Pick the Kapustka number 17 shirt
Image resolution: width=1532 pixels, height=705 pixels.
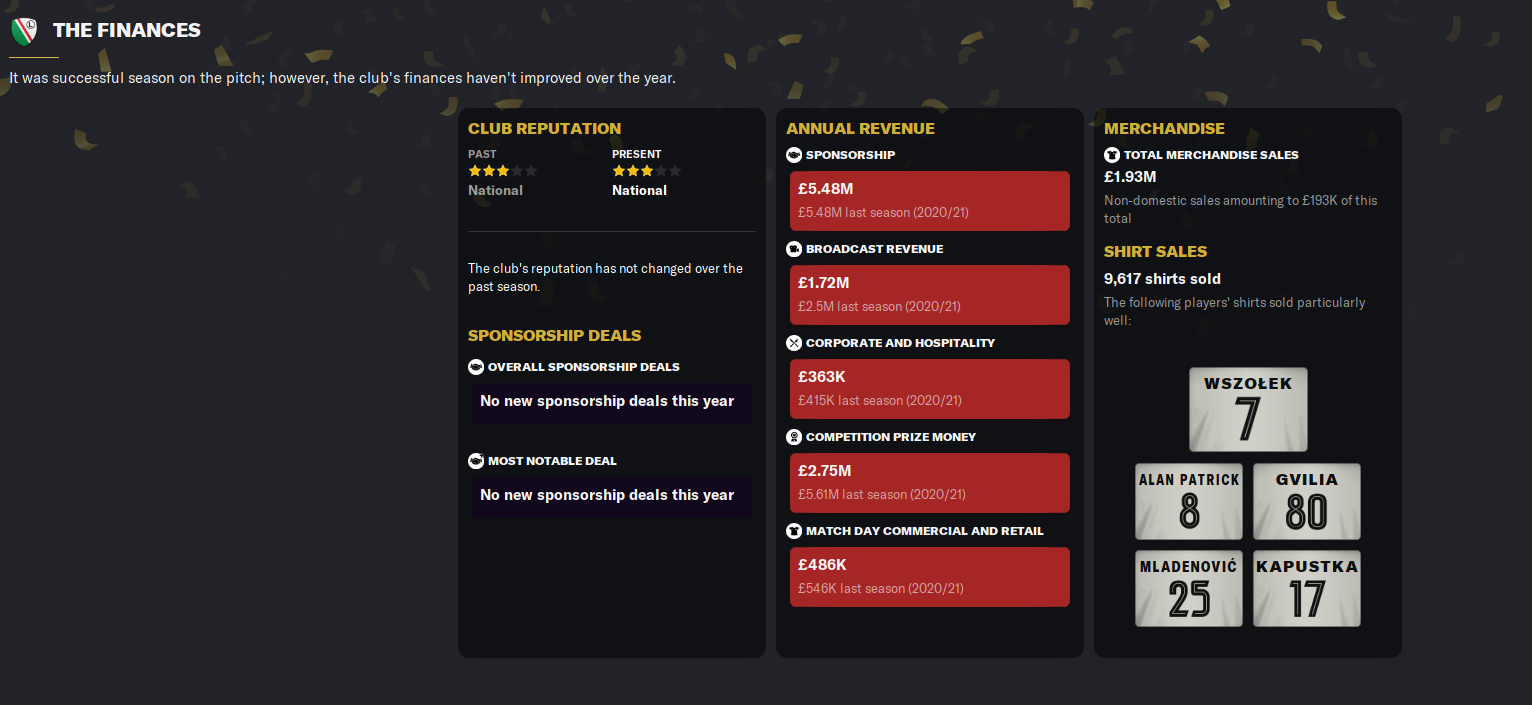tap(1306, 588)
